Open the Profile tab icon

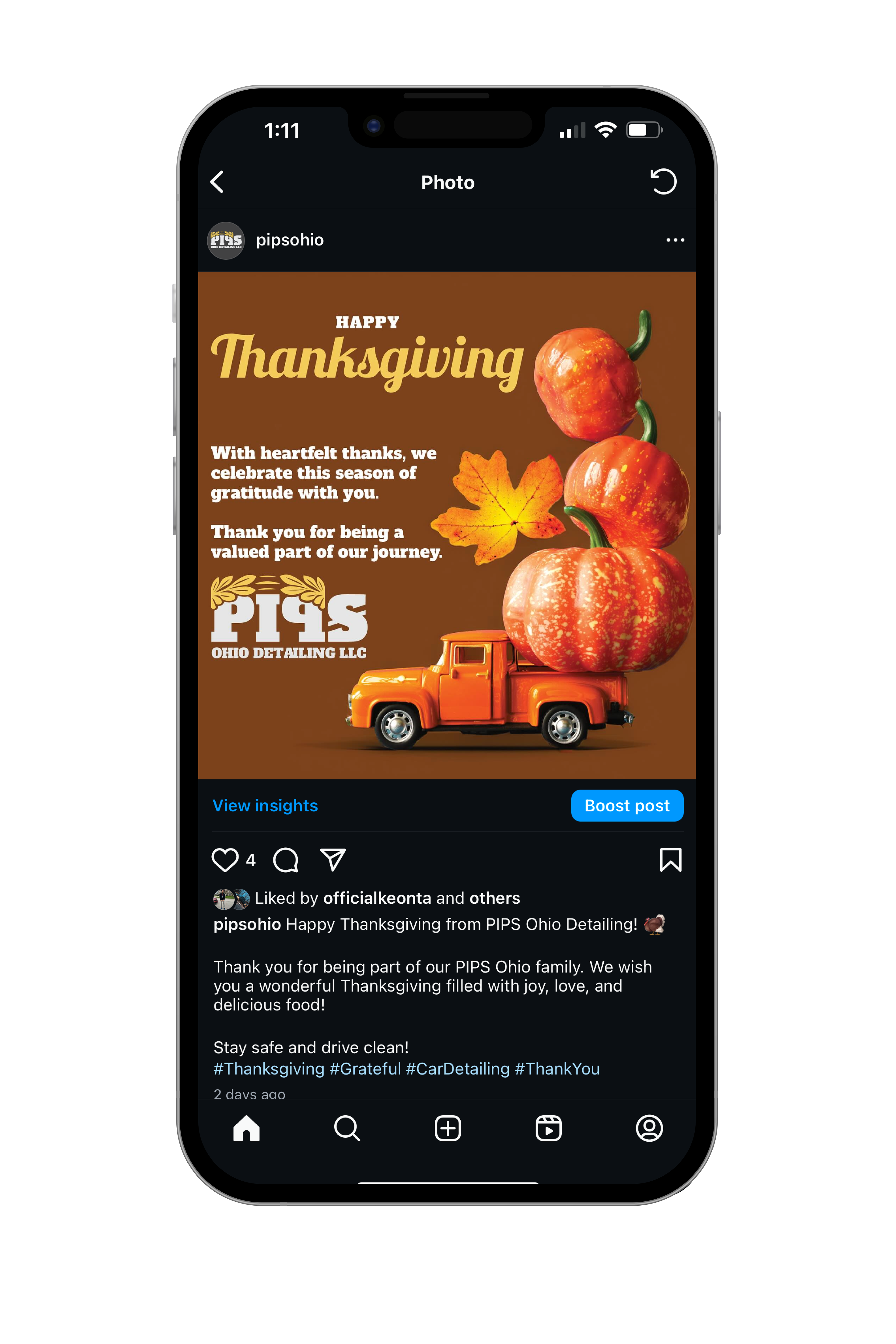pyautogui.click(x=649, y=1129)
